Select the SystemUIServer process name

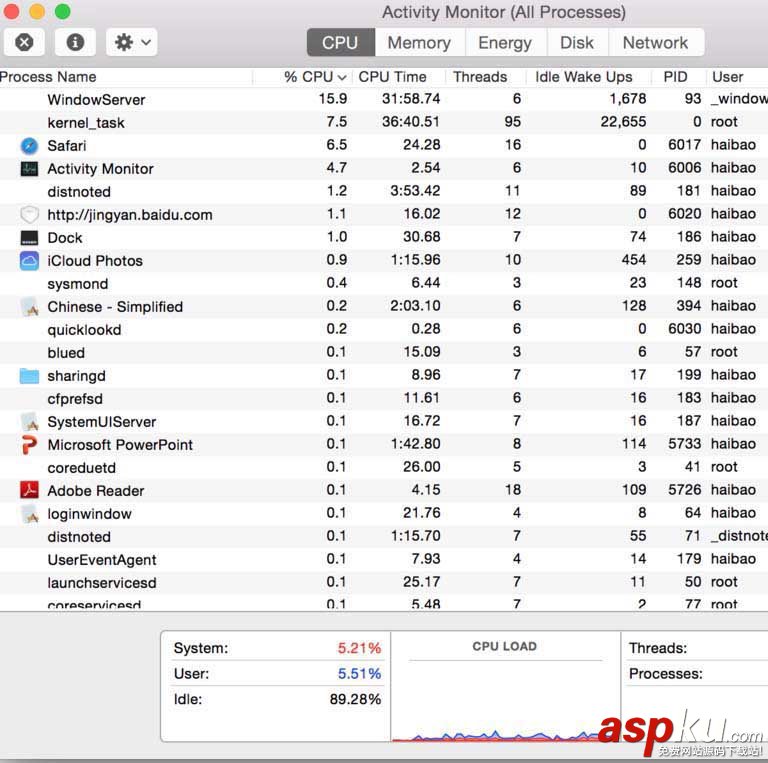point(102,422)
